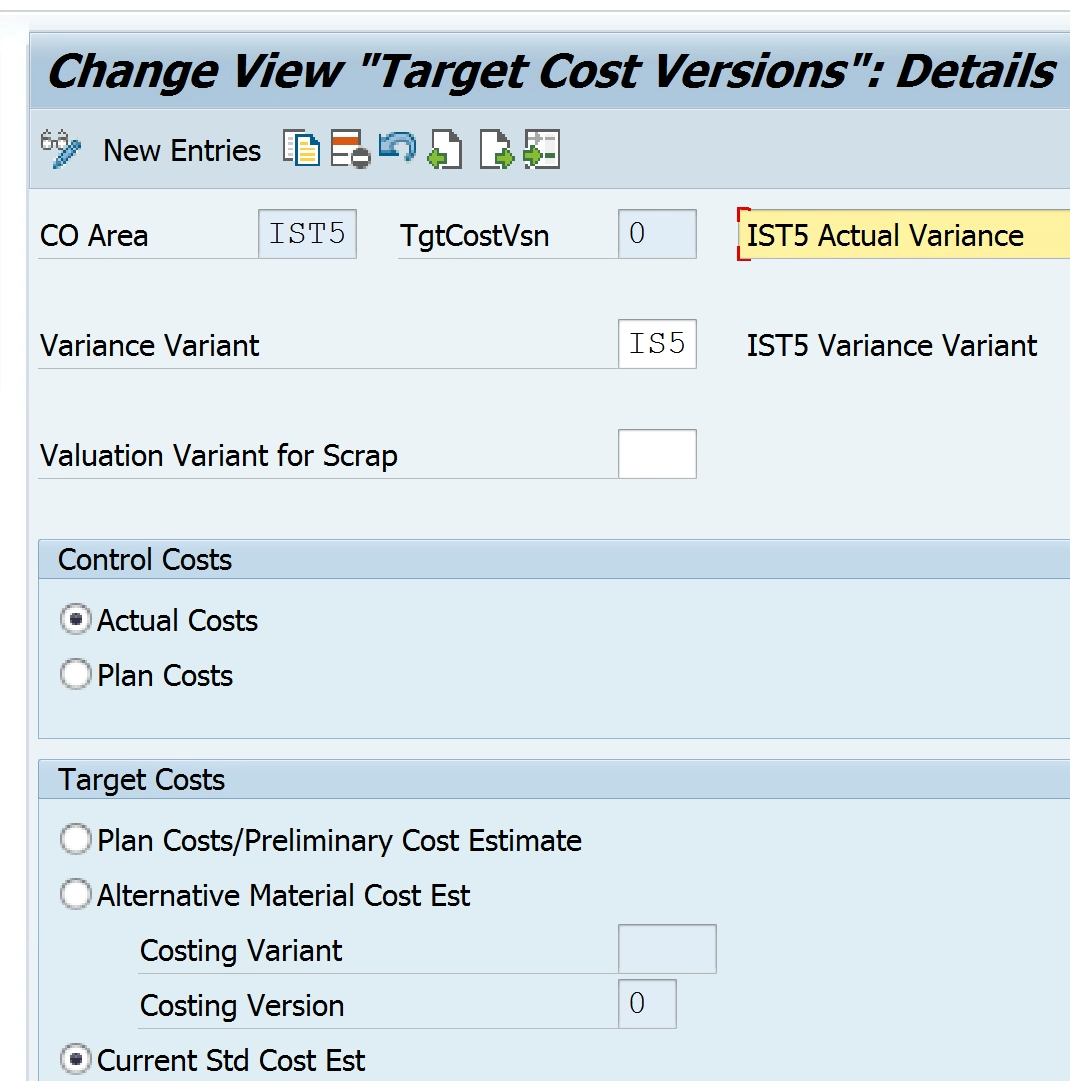Go to the Previous Entry icon
1070x1081 pixels.
445,150
